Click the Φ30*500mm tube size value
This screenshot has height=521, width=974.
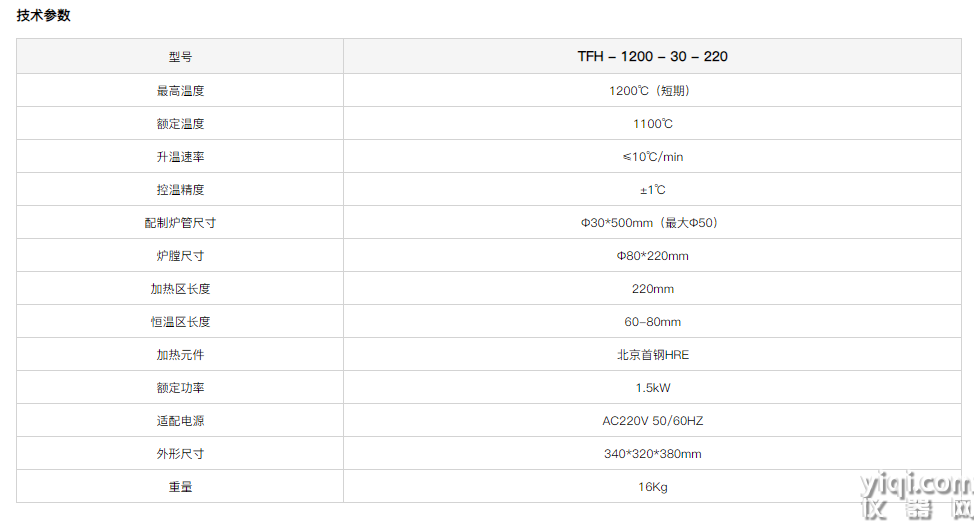pos(652,222)
